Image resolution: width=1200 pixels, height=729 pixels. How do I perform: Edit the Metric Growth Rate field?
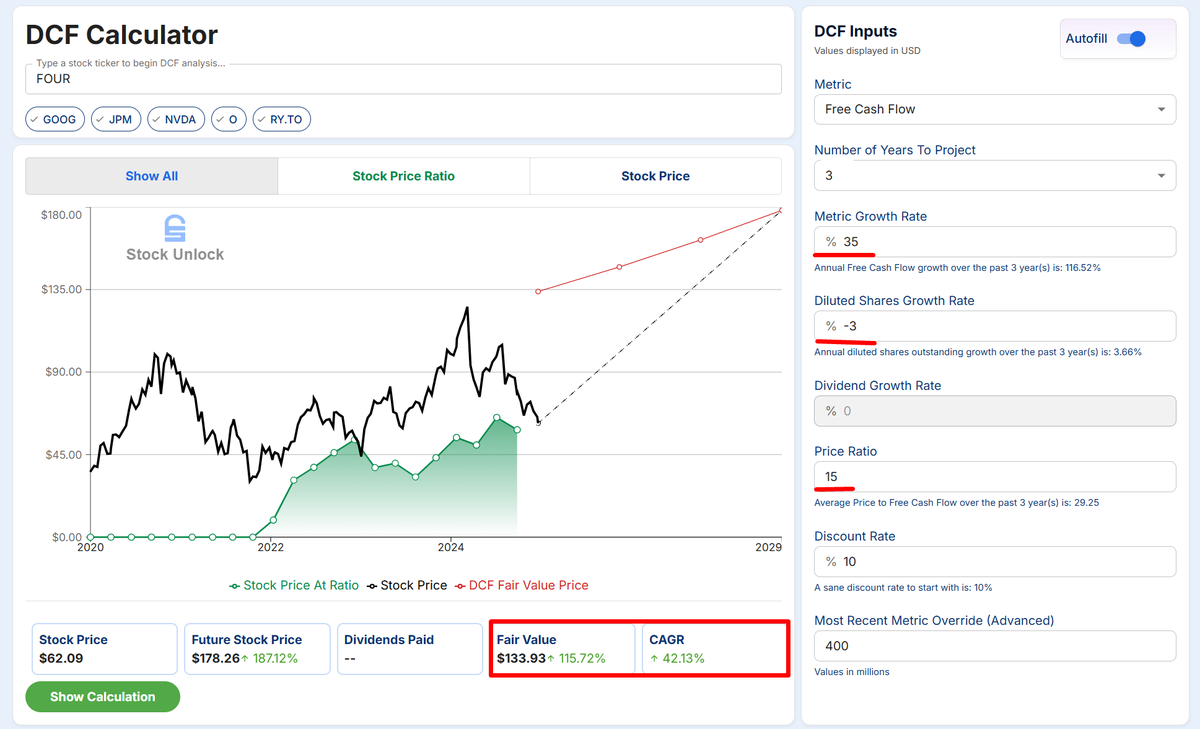tap(995, 242)
